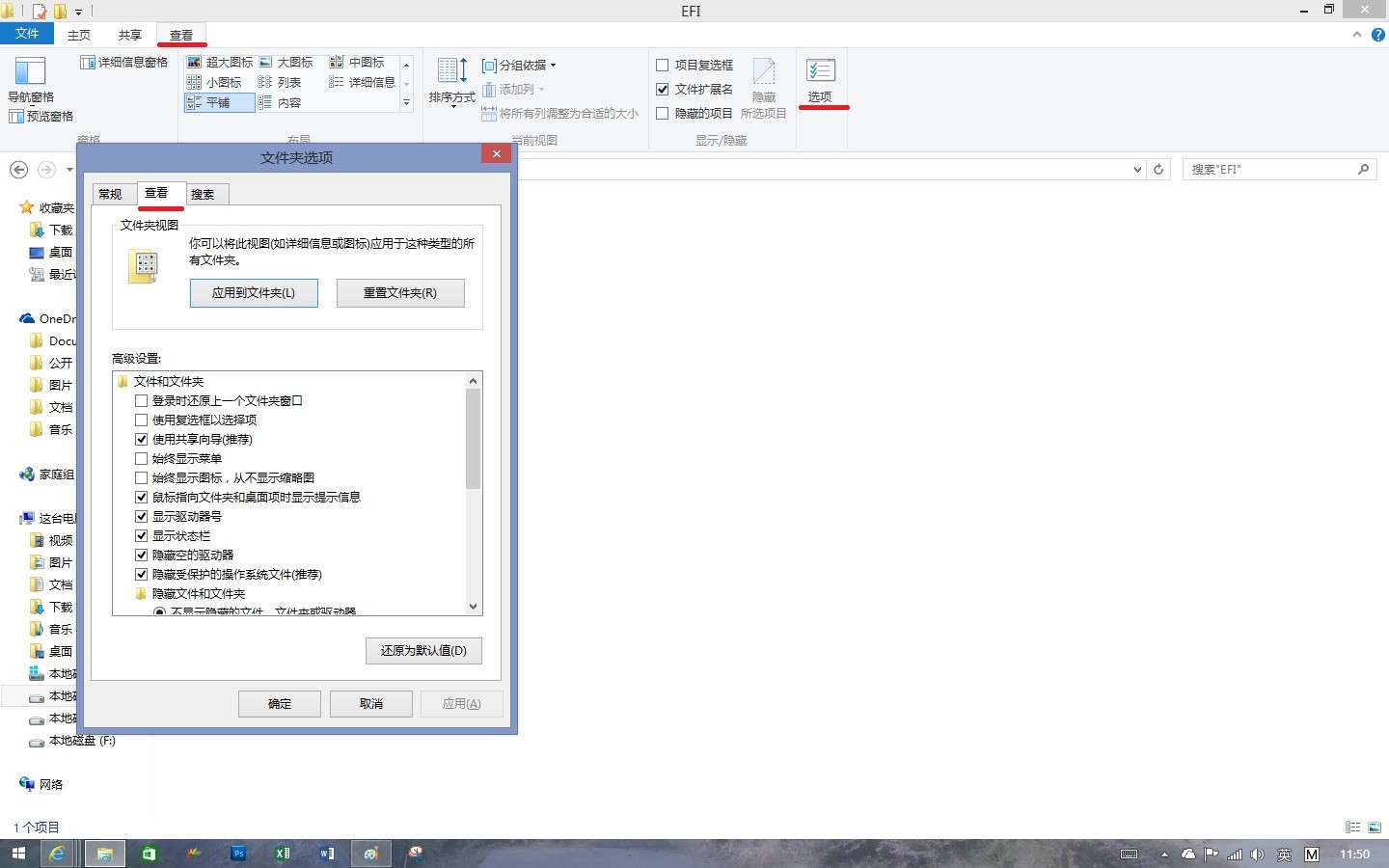The height and width of the screenshot is (868, 1389).
Task: Open quick access toolbar customize arrow
Action: click(79, 12)
